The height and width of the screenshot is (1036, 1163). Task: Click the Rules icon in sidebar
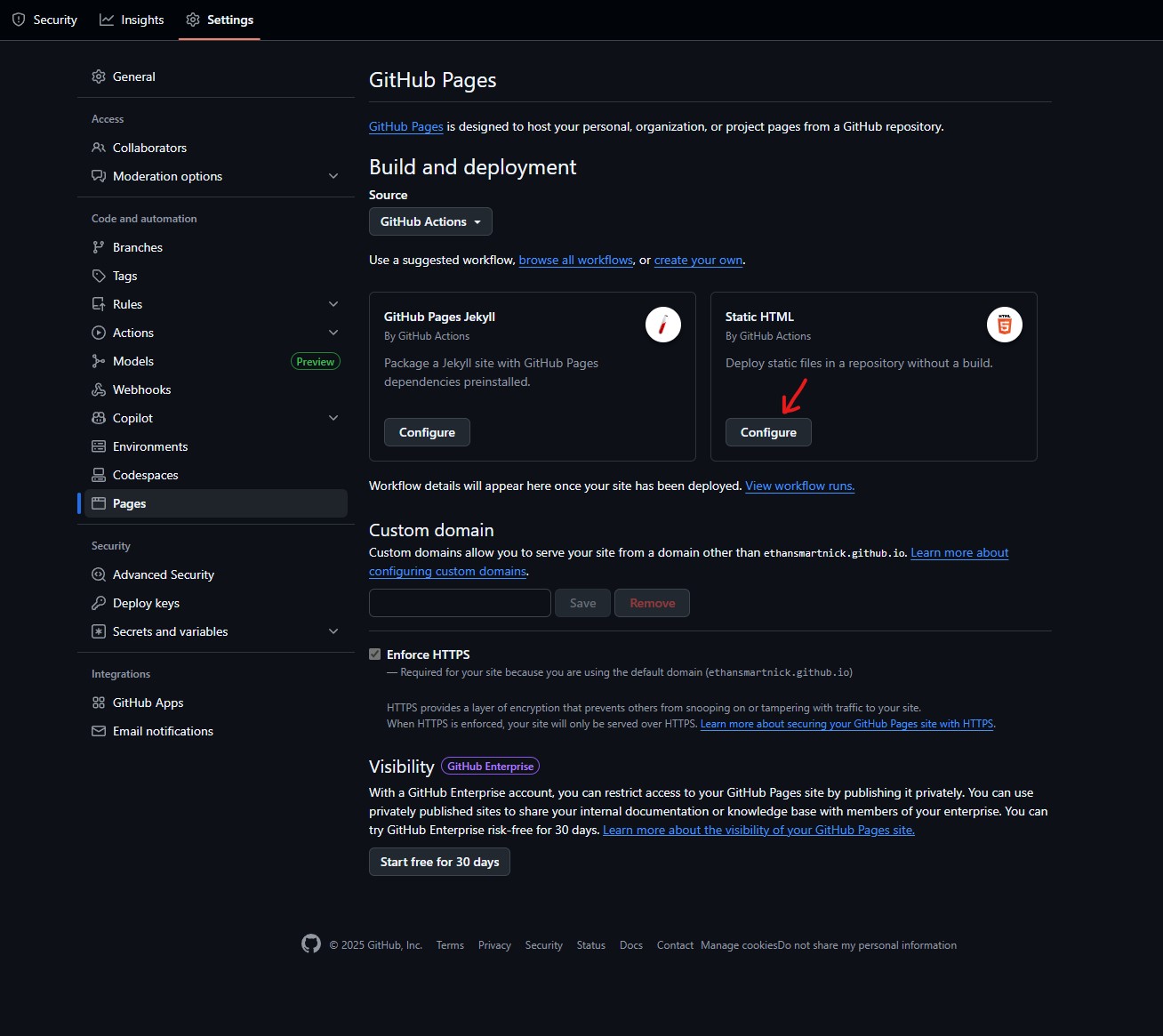[99, 304]
